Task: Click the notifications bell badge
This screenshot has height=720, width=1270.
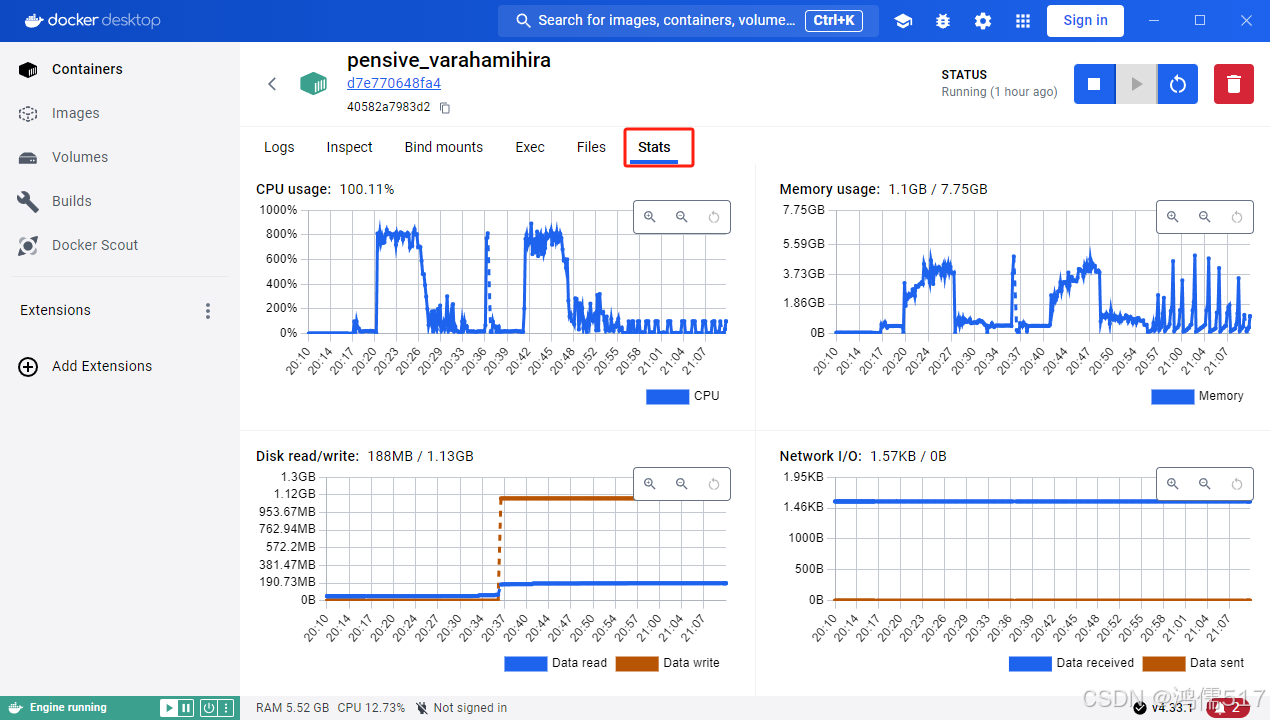Action: (1227, 708)
